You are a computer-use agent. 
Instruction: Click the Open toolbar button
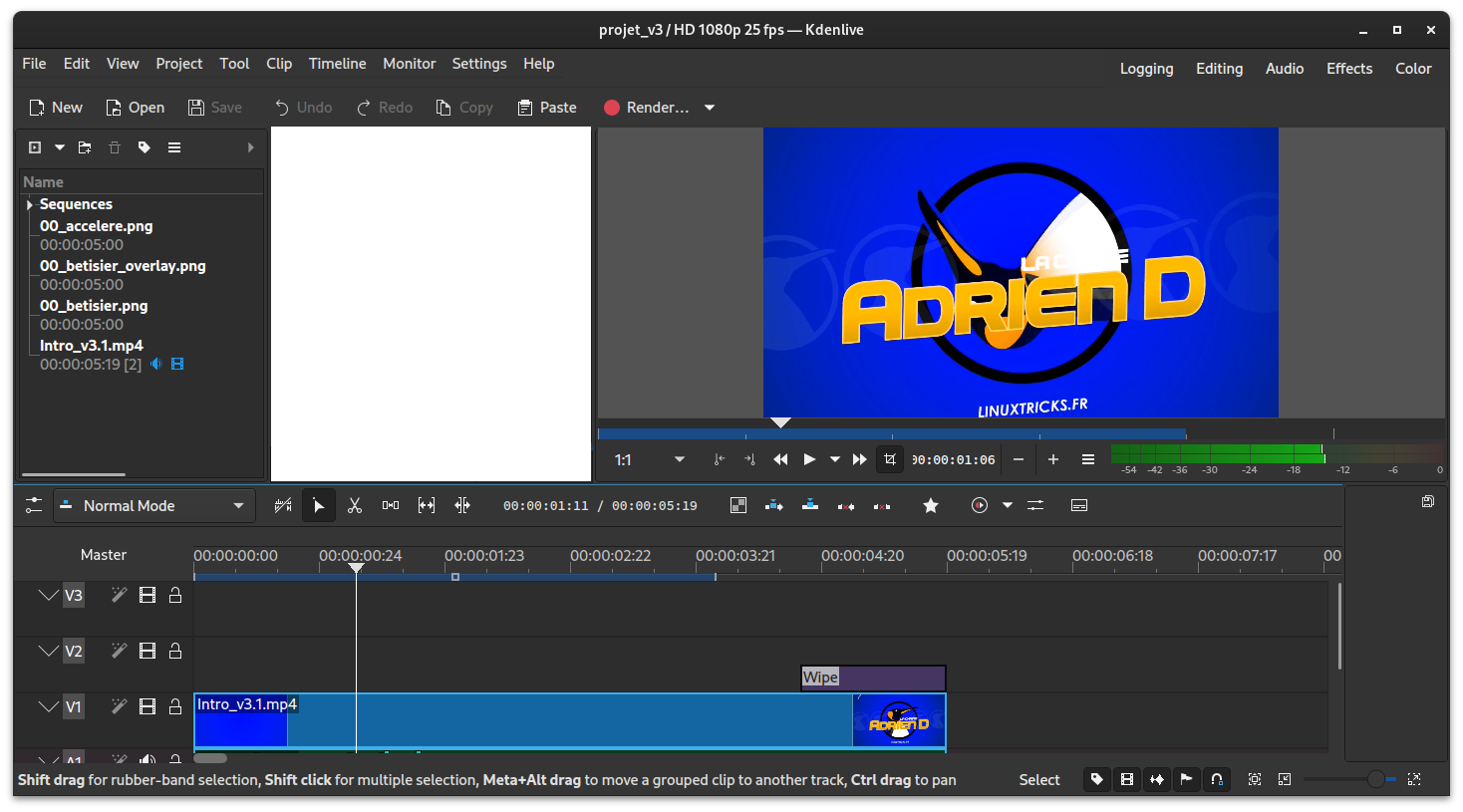[x=135, y=108]
